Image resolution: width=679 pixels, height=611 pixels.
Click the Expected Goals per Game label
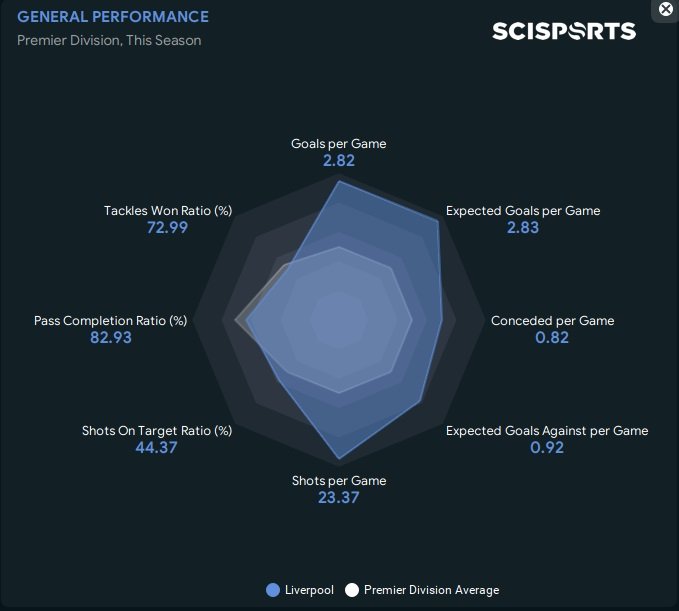522,211
